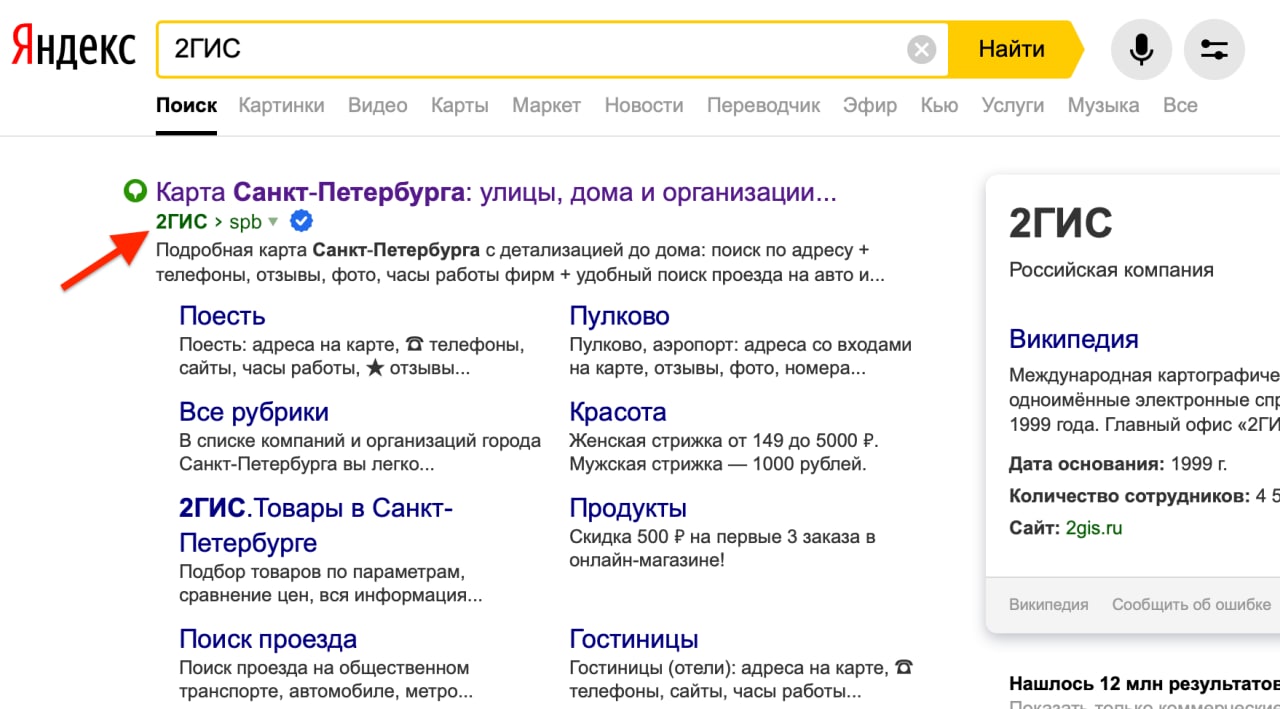Image resolution: width=1280 pixels, height=709 pixels.
Task: Click the green 2ГИС site name link
Action: coord(181,221)
